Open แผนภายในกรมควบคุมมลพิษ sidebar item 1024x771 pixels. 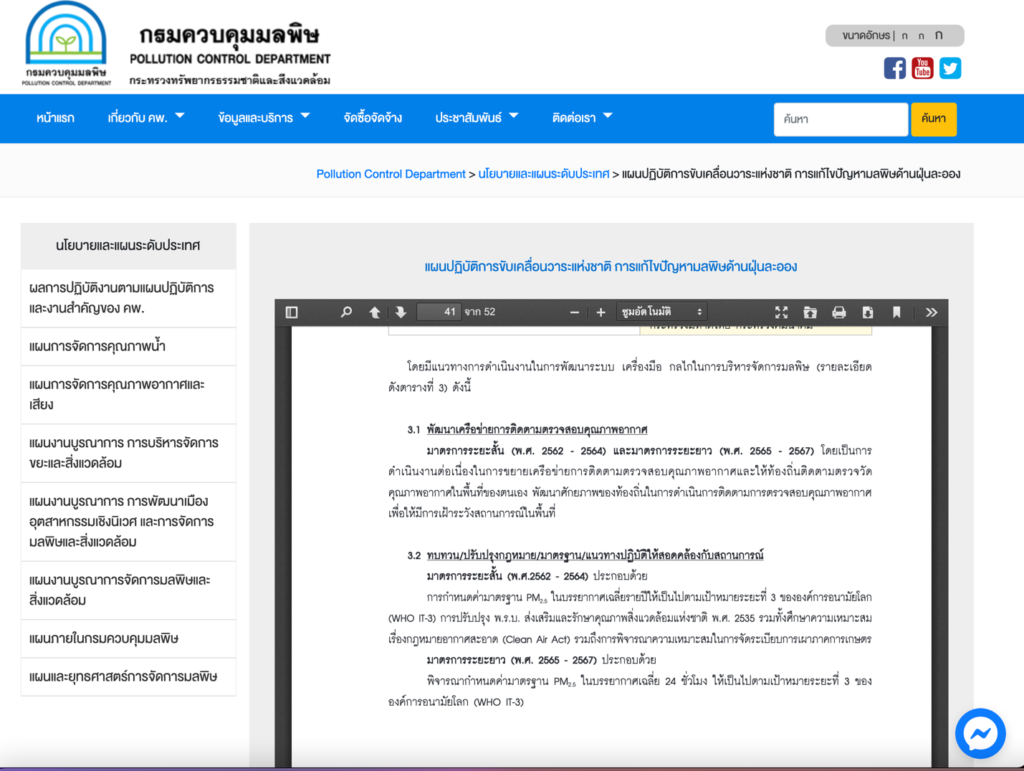click(129, 639)
